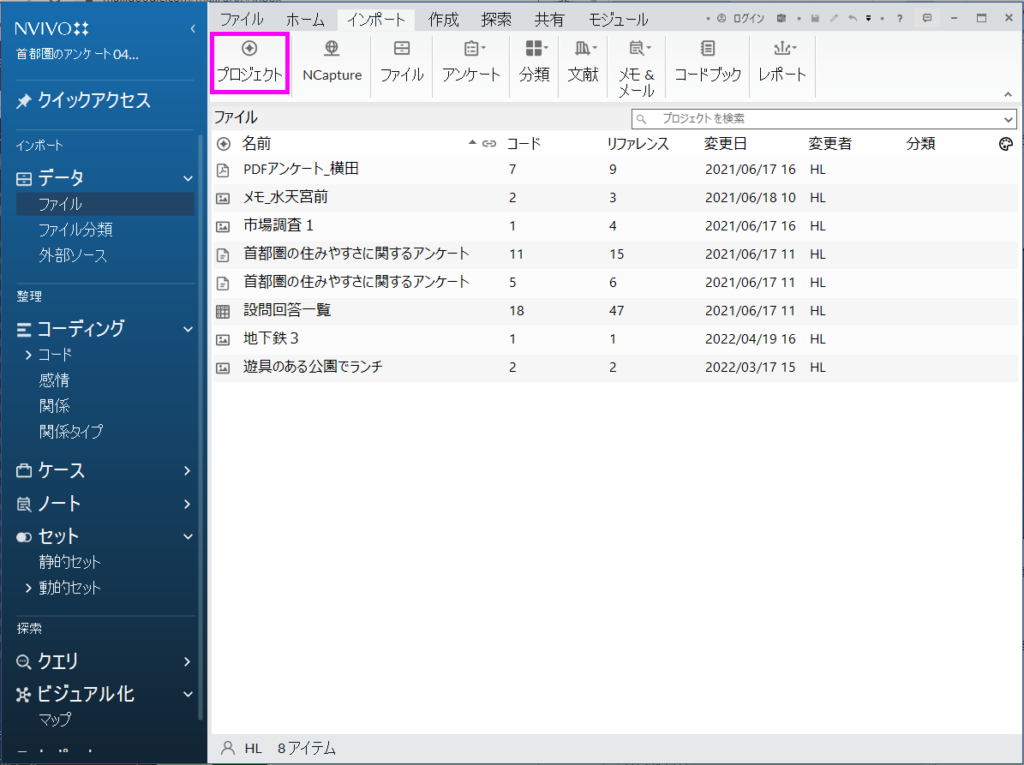Image resolution: width=1024 pixels, height=765 pixels.
Task: Sort the list by 名前 column header
Action: [257, 144]
